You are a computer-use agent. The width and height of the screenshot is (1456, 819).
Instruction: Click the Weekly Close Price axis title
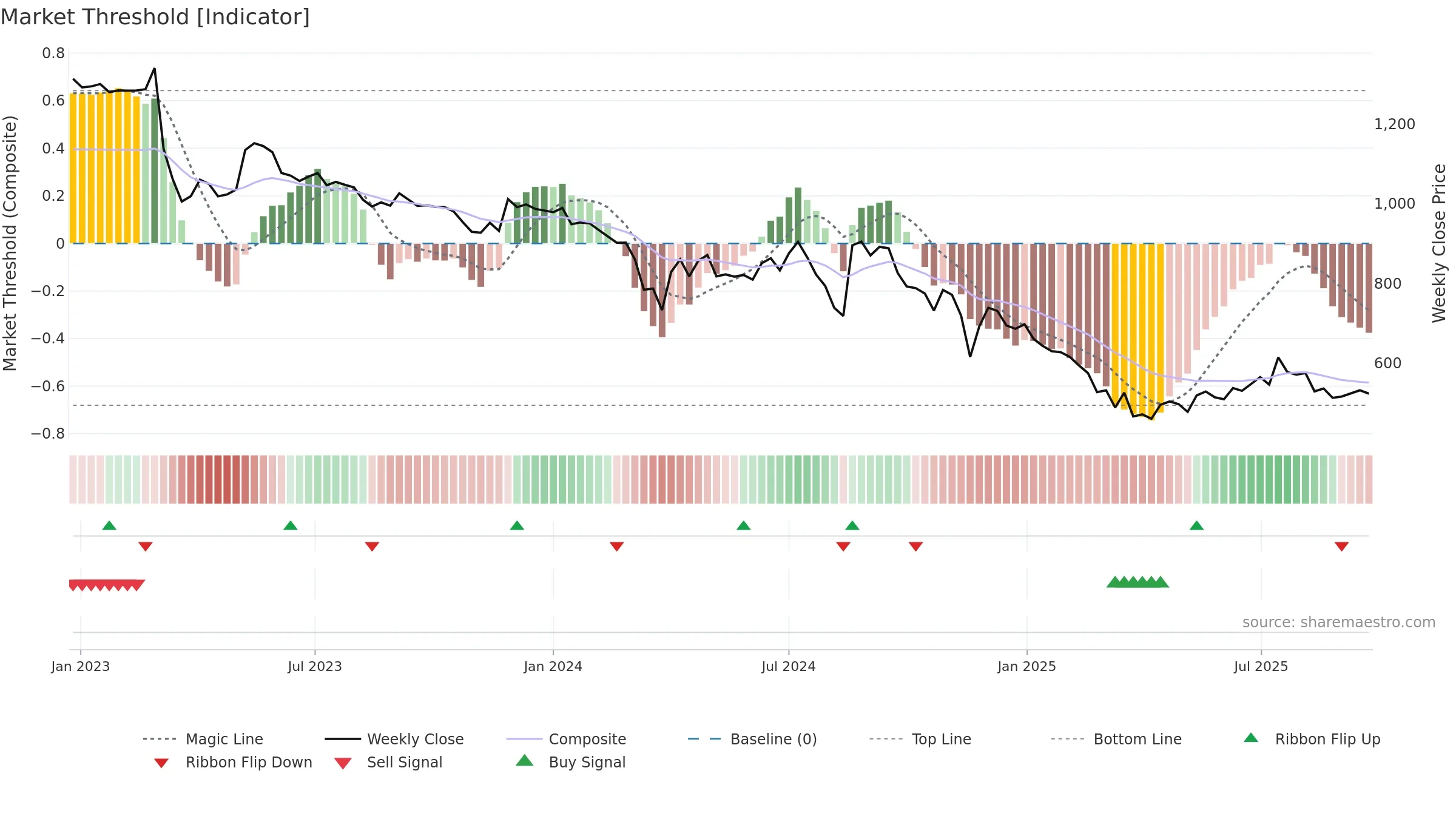coord(1439,243)
